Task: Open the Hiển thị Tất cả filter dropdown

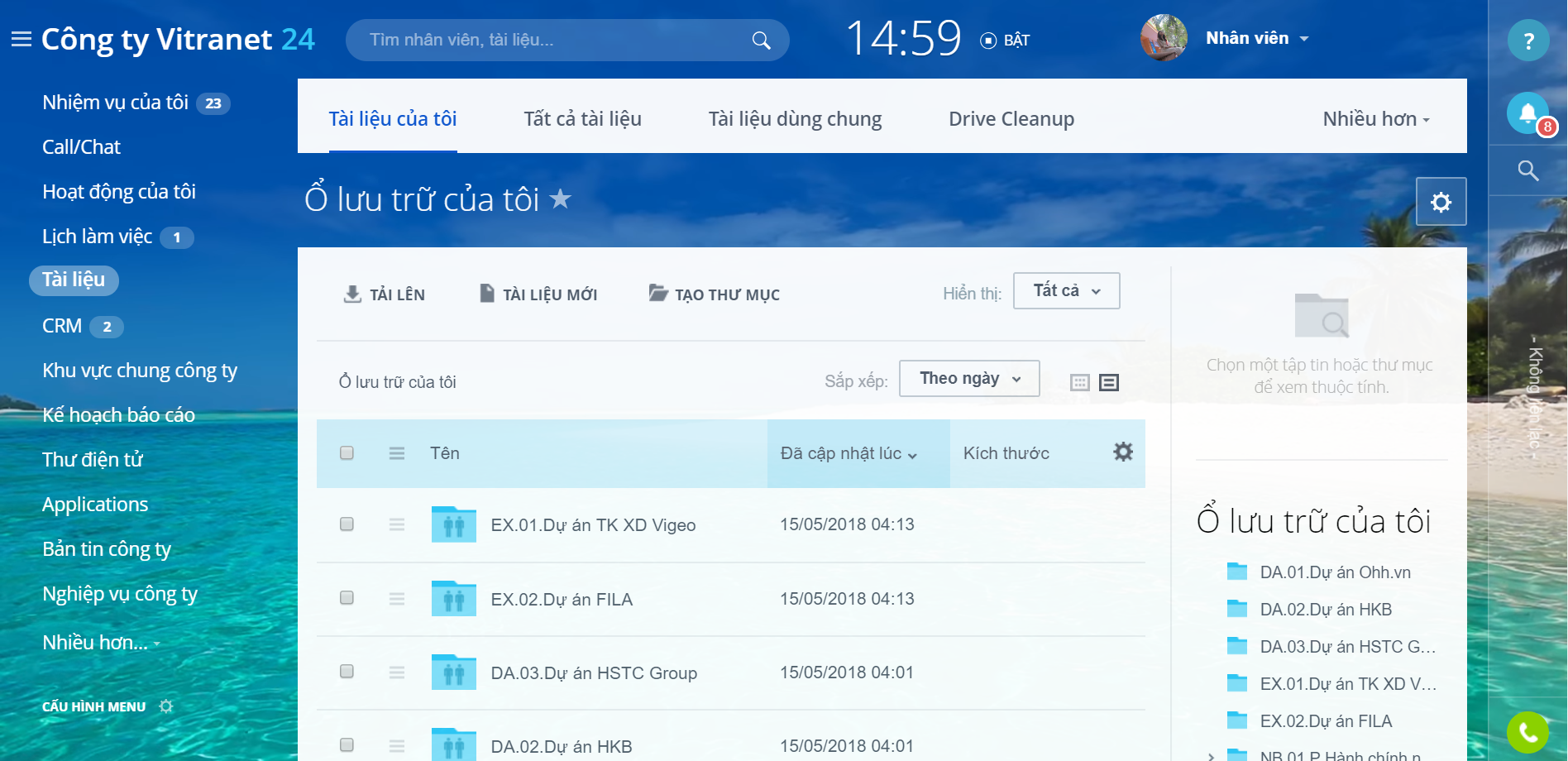Action: click(x=1067, y=291)
